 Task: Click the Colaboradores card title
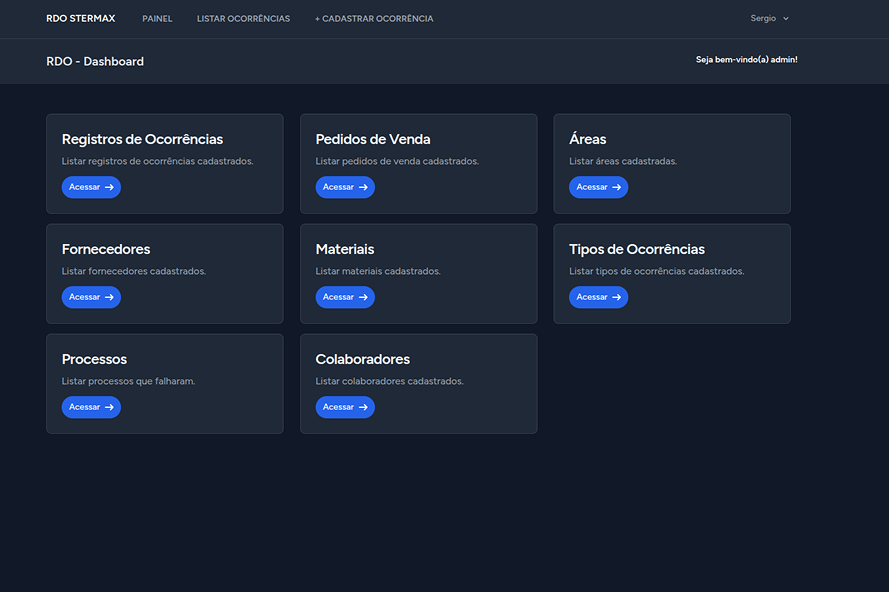(x=362, y=359)
